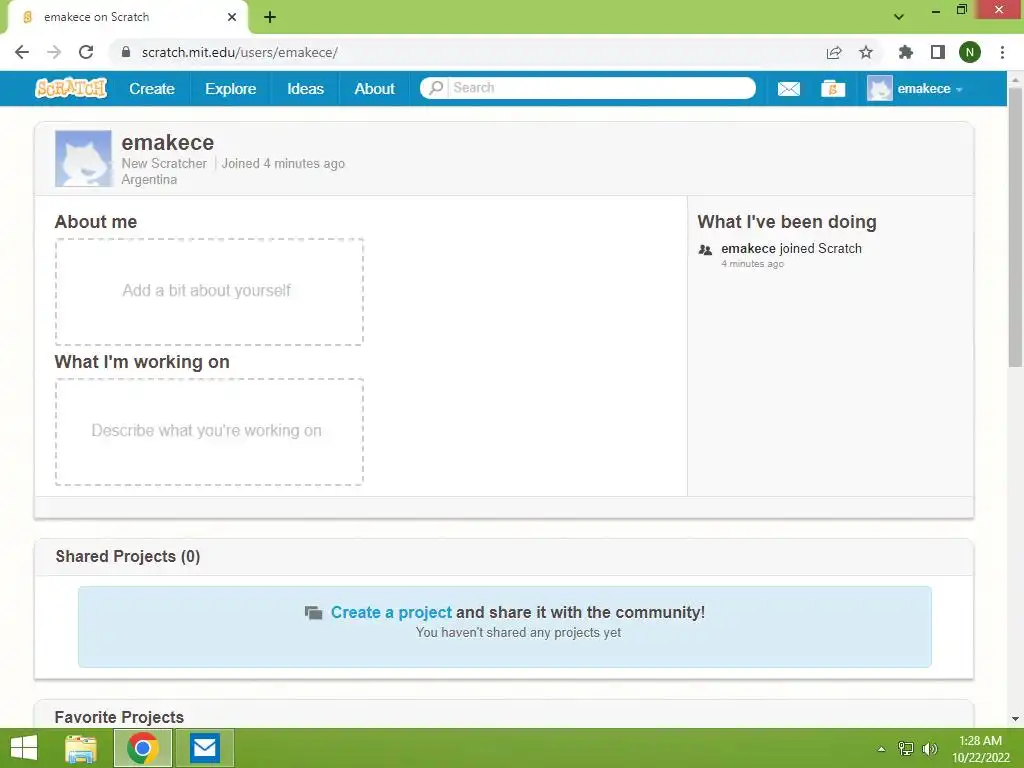Image resolution: width=1024 pixels, height=768 pixels.
Task: Click the About me text box
Action: click(209, 291)
